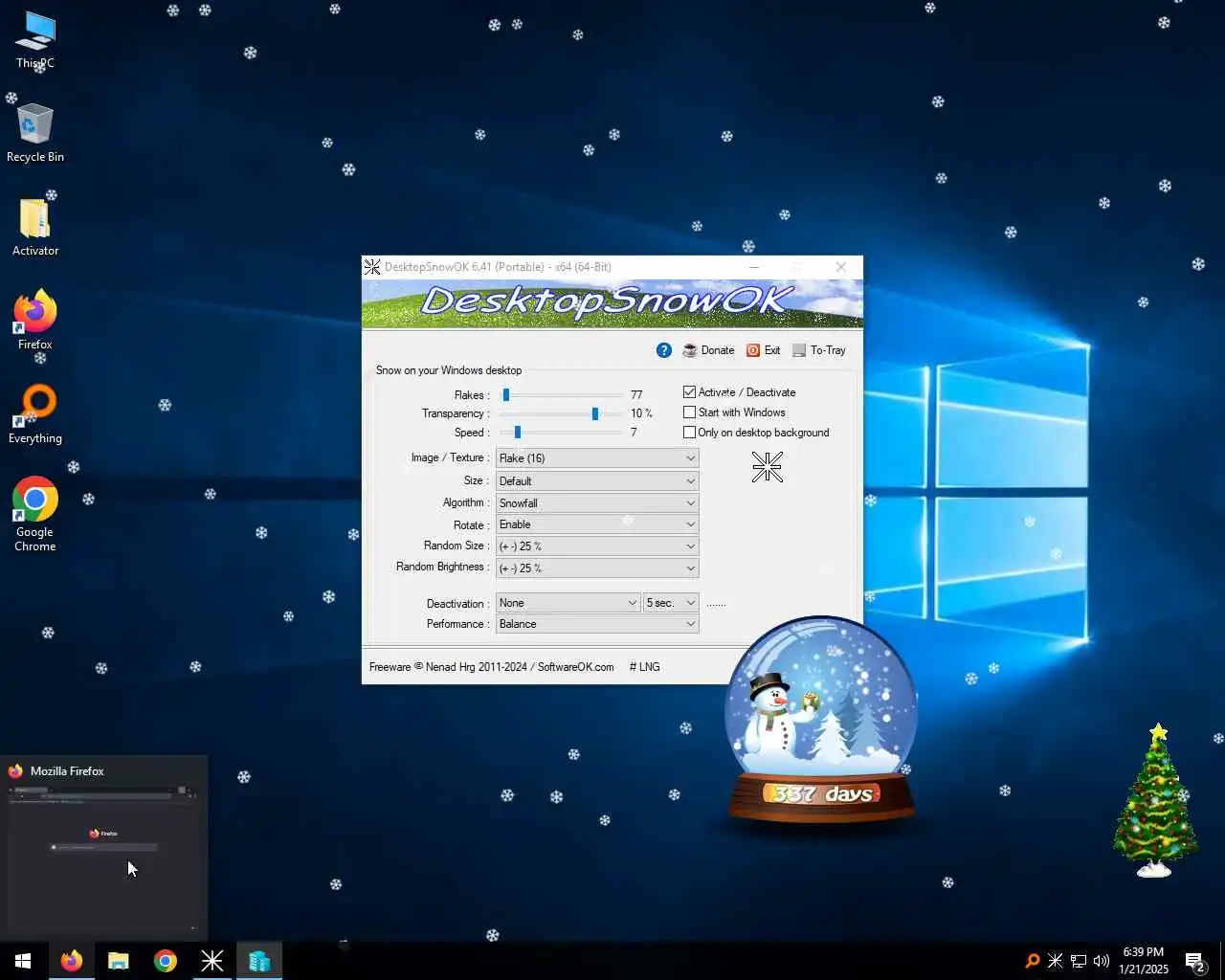This screenshot has width=1225, height=980.
Task: Adjust the Speed slider handle
Action: (518, 433)
